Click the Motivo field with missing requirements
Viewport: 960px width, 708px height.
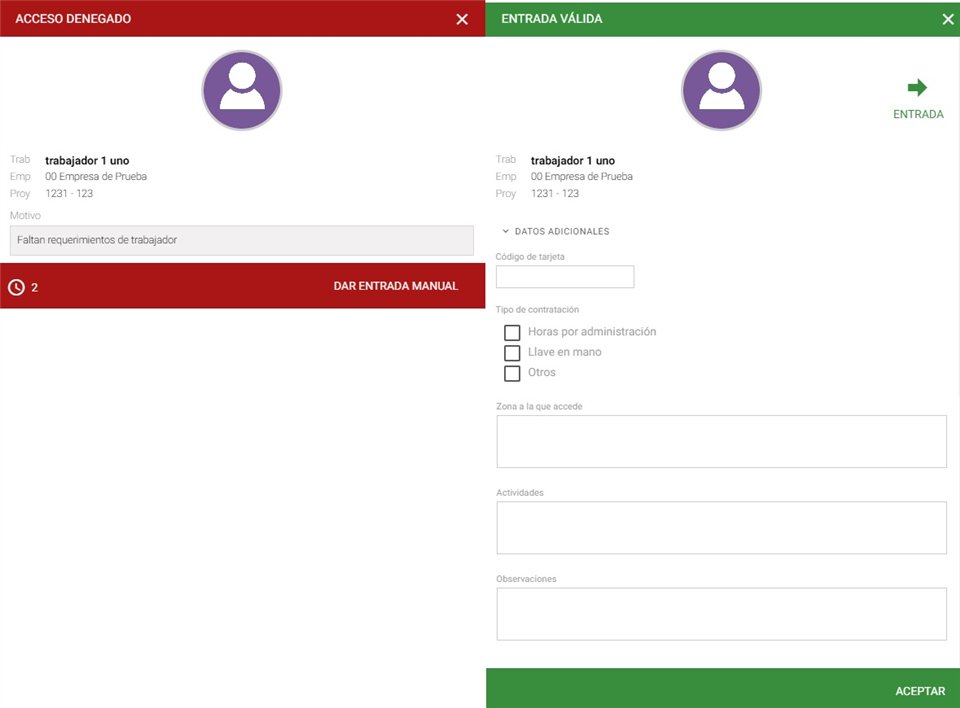point(241,240)
